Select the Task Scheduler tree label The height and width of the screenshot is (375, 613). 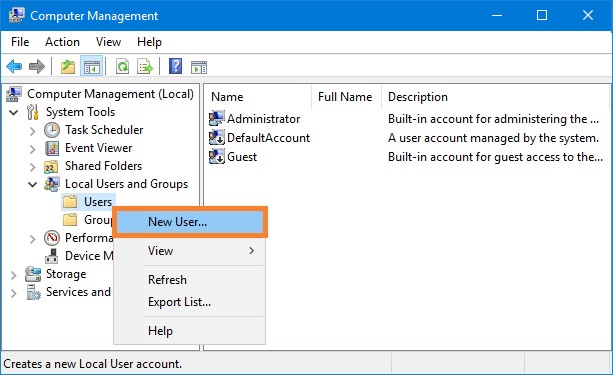104,130
